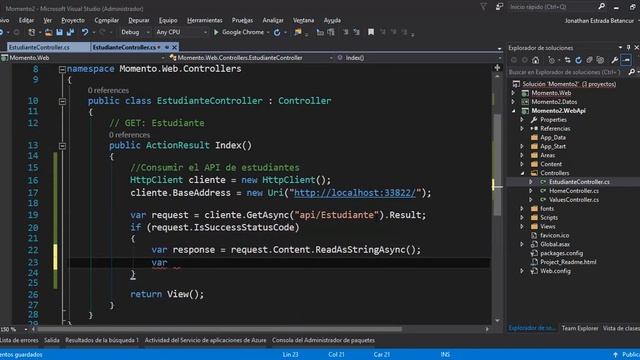The image size is (640, 360).
Task: Collapse the Controllers folder node
Action: coord(522,173)
